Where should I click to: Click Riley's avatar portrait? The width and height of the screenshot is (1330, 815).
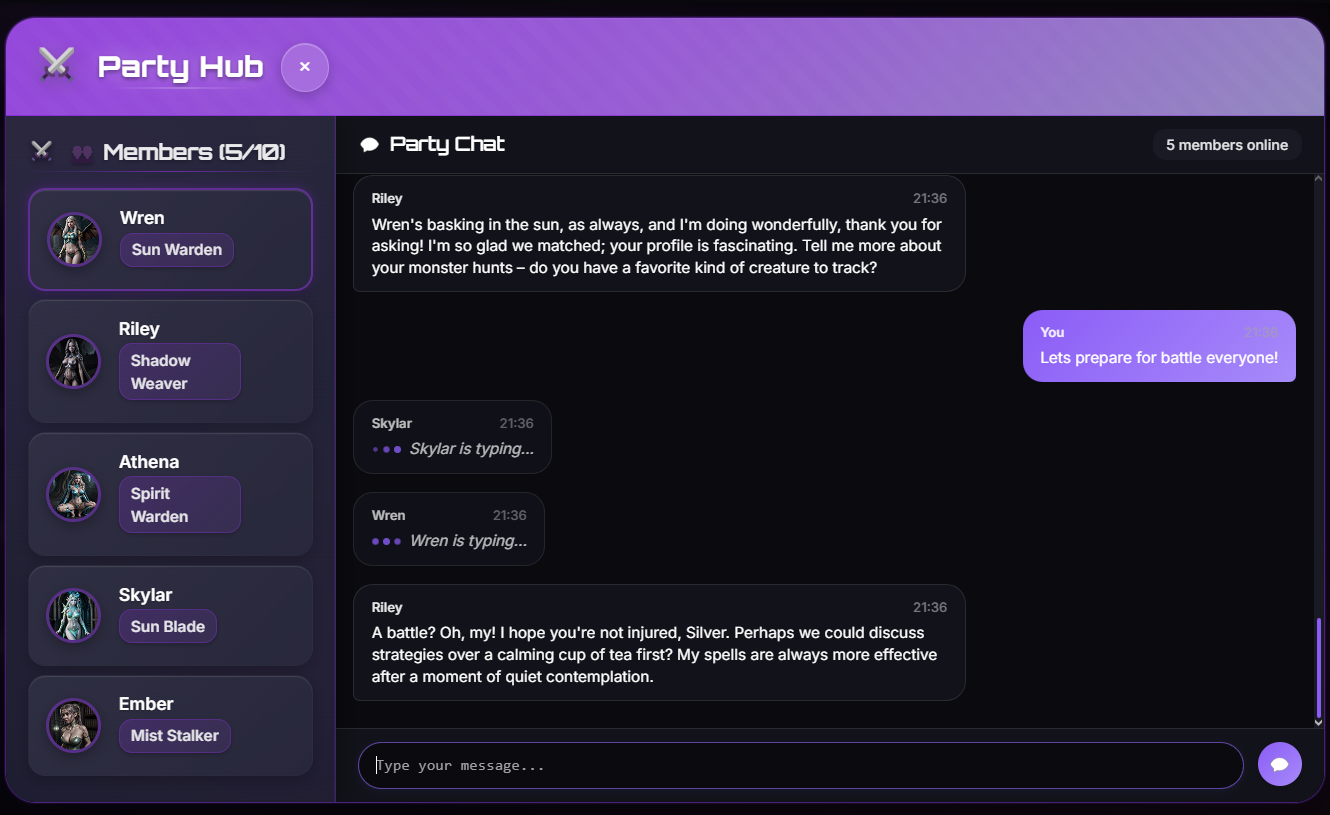tap(74, 361)
